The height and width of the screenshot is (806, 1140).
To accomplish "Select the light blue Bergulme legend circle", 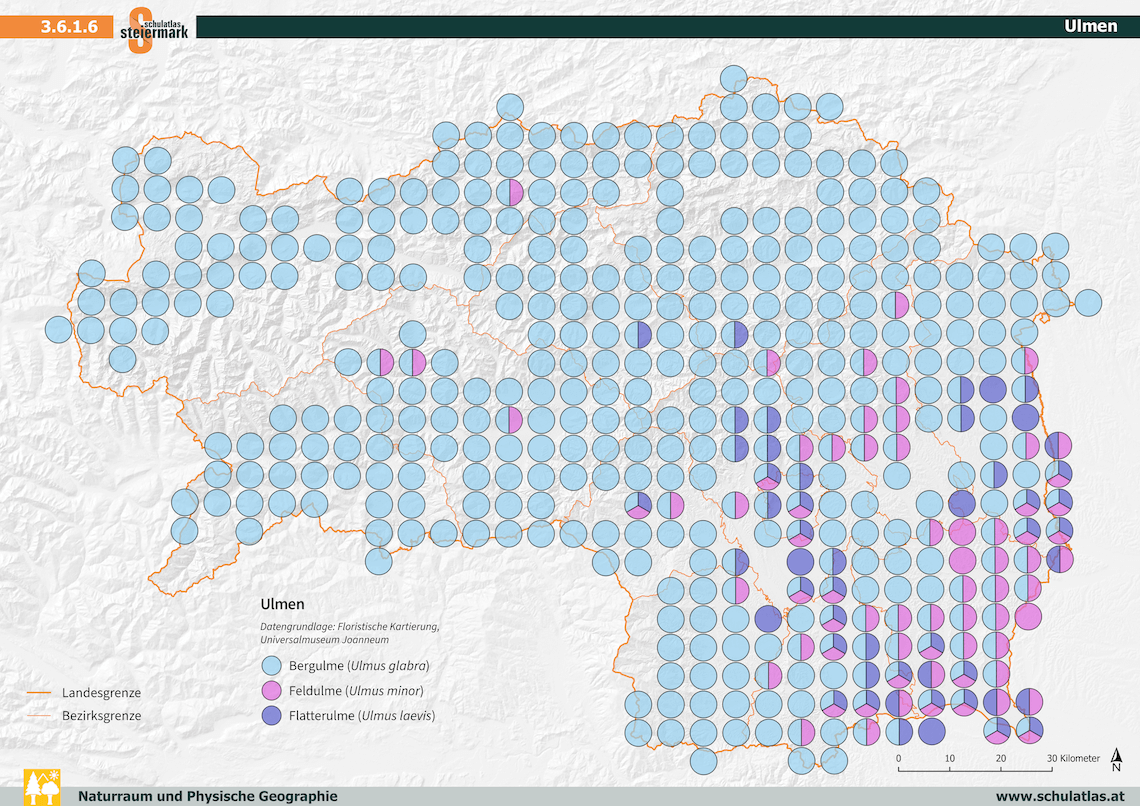I will coord(272,666).
